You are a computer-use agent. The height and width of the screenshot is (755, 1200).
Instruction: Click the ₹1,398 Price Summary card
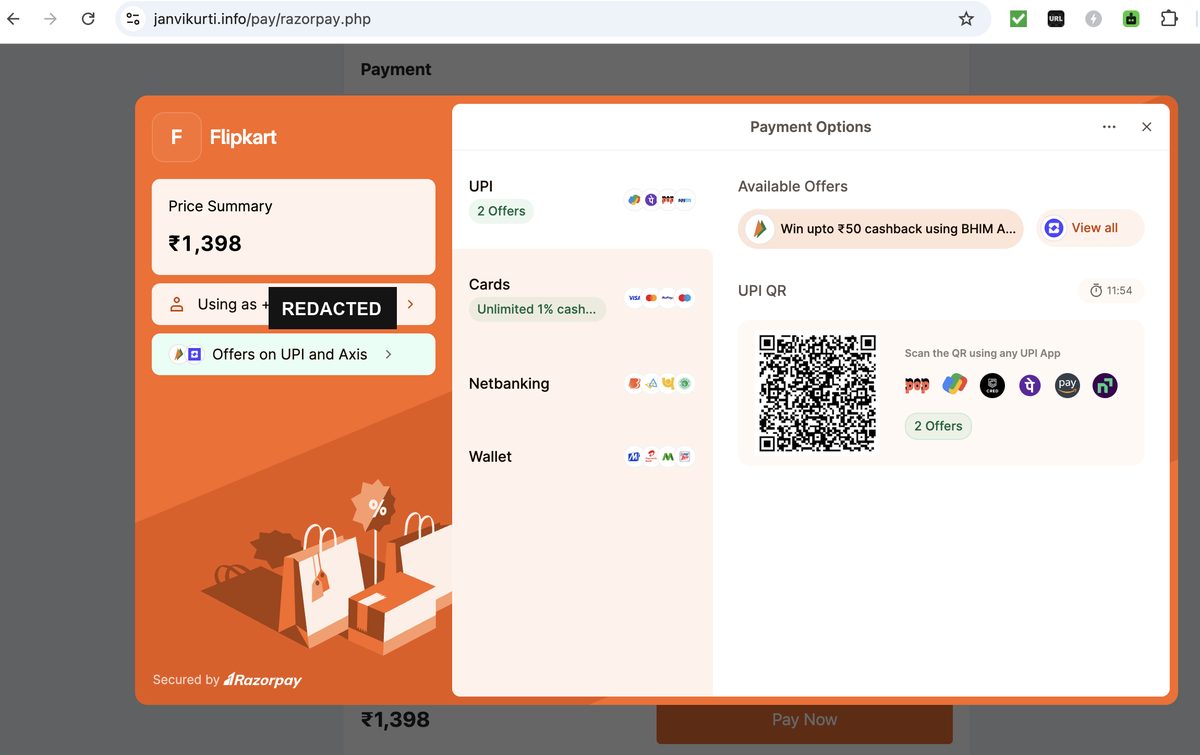[x=293, y=227]
